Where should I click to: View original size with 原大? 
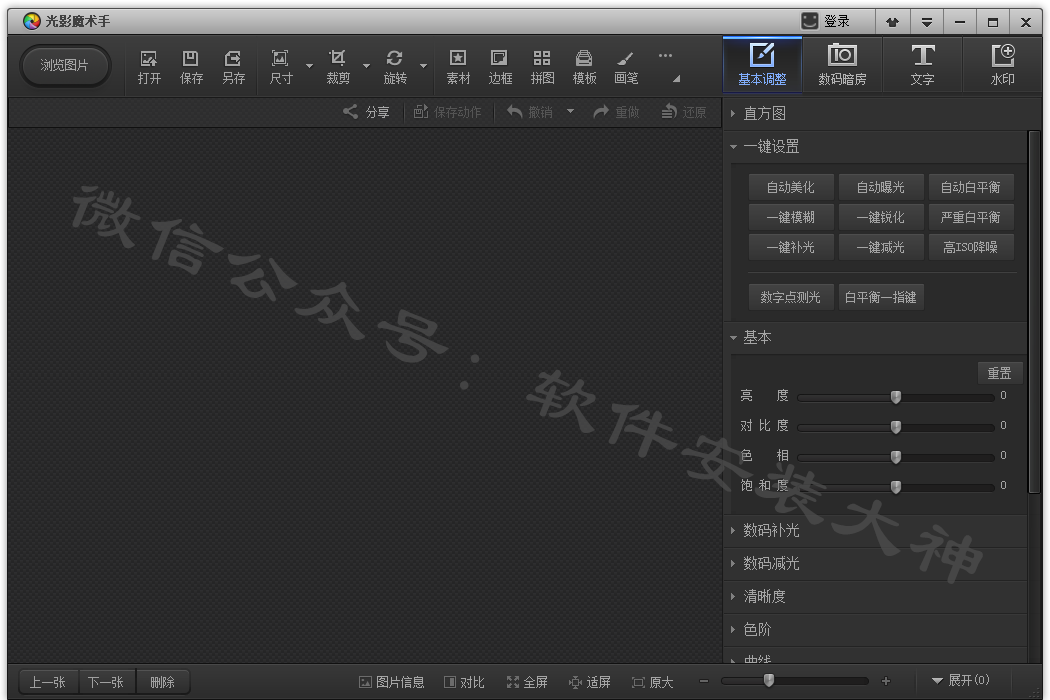click(x=652, y=682)
